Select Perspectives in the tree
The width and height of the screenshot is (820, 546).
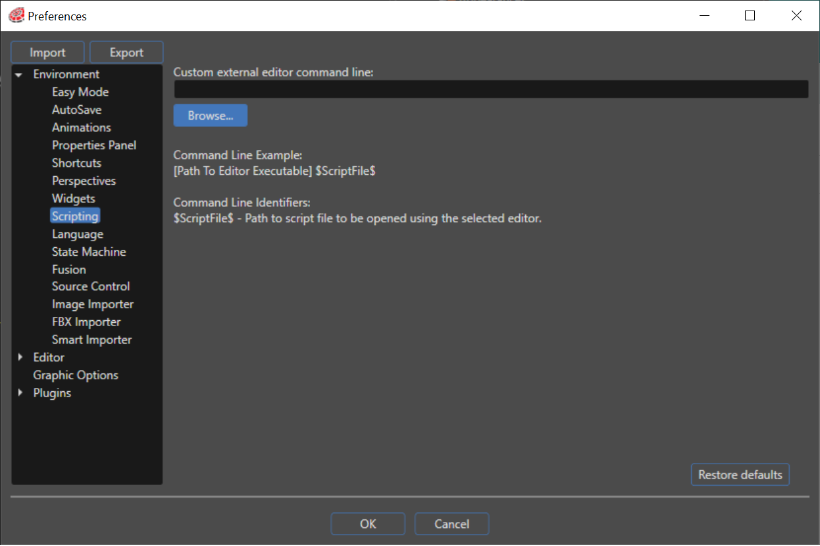[x=84, y=181]
